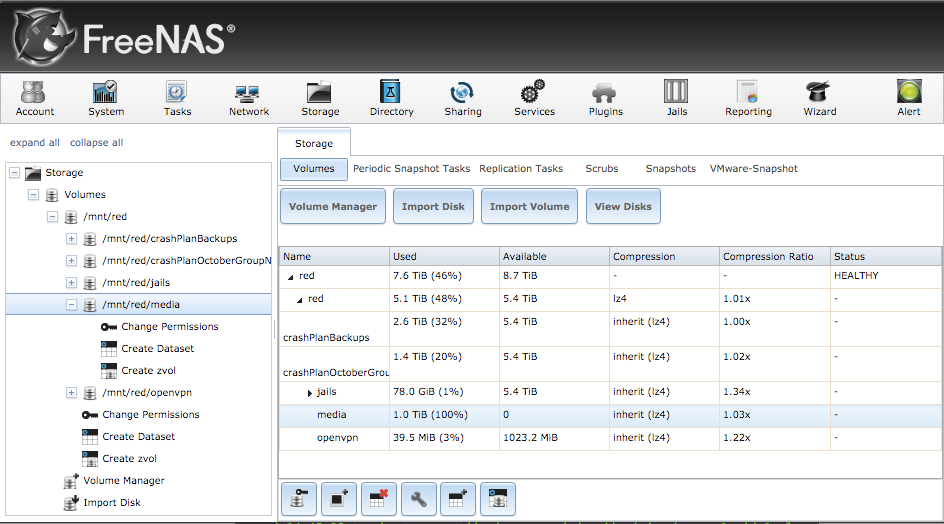Click the wrench edit options icon button
The height and width of the screenshot is (524, 944).
[418, 499]
